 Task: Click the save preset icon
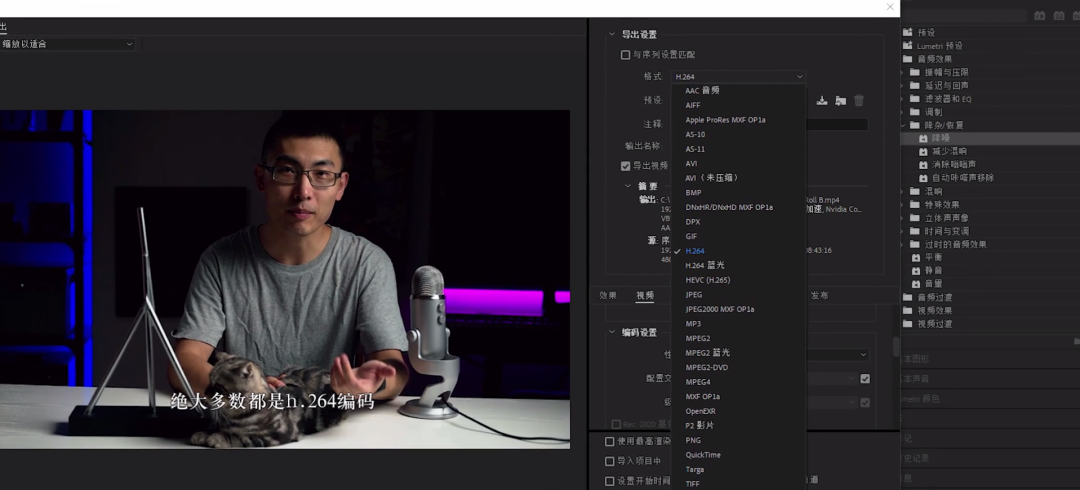tap(822, 100)
